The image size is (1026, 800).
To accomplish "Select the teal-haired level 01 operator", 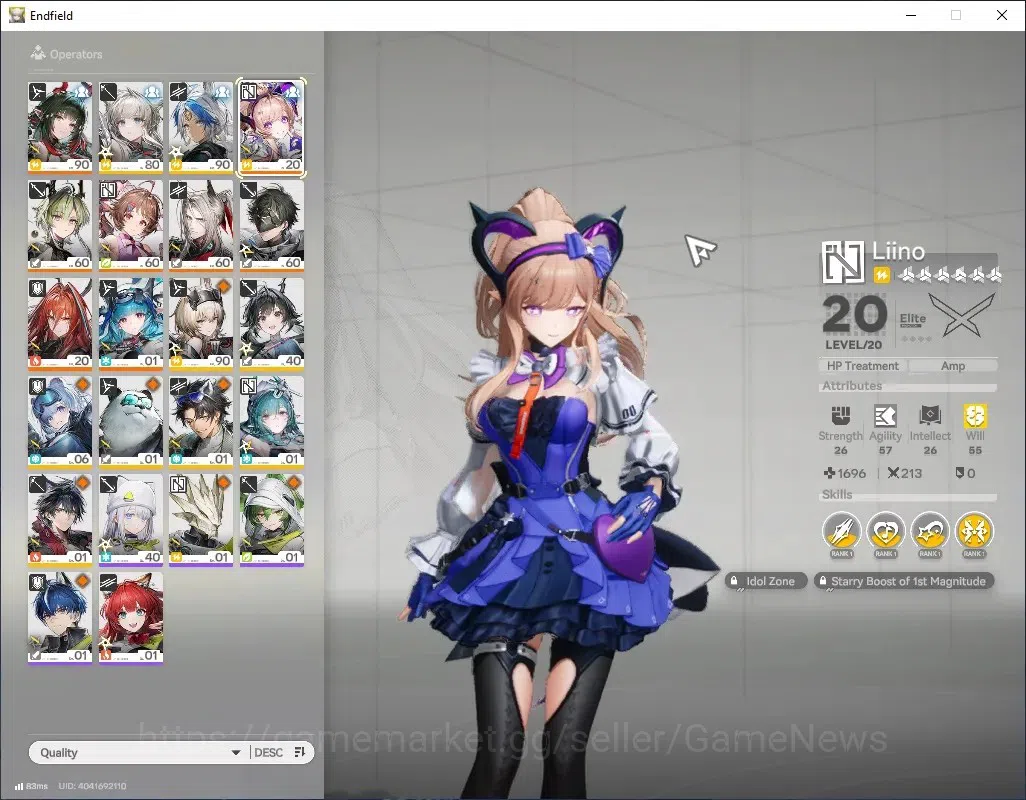I will point(272,421).
